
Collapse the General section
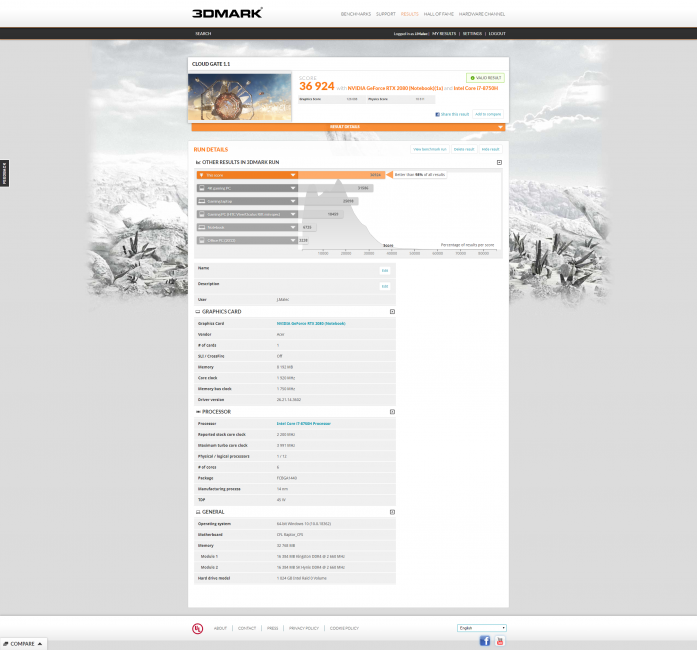392,512
